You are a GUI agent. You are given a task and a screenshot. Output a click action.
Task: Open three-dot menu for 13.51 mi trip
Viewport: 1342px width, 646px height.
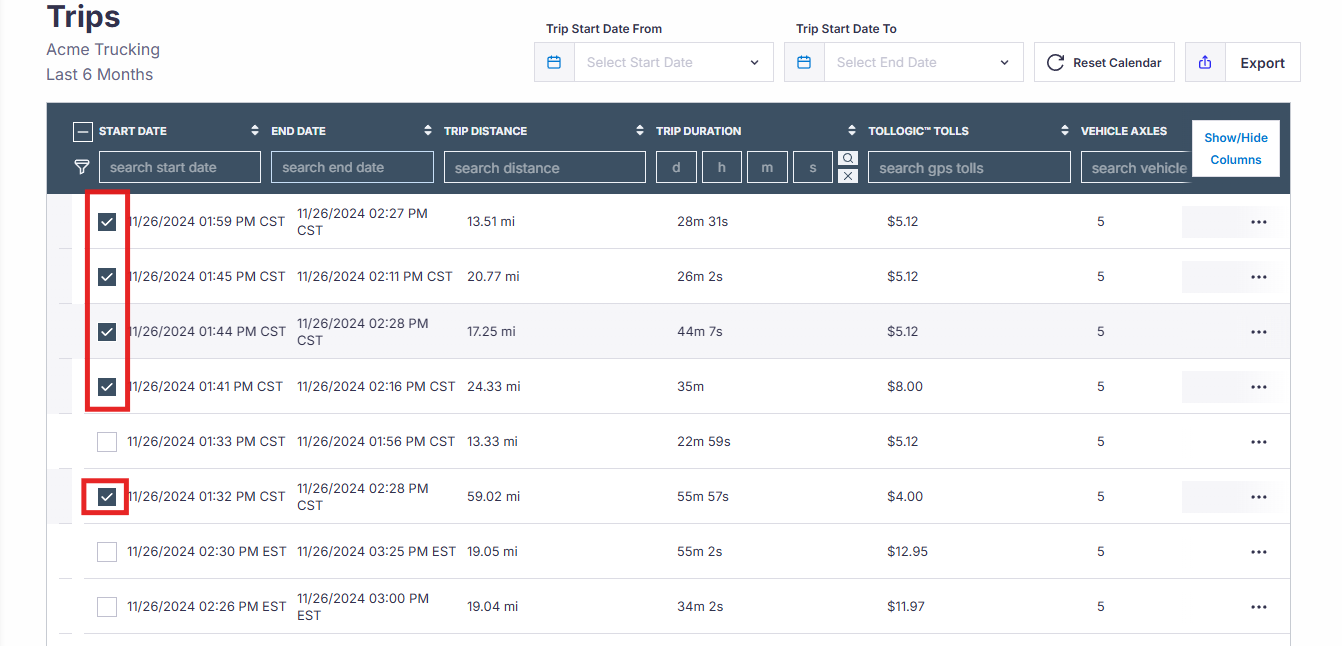pyautogui.click(x=1258, y=221)
